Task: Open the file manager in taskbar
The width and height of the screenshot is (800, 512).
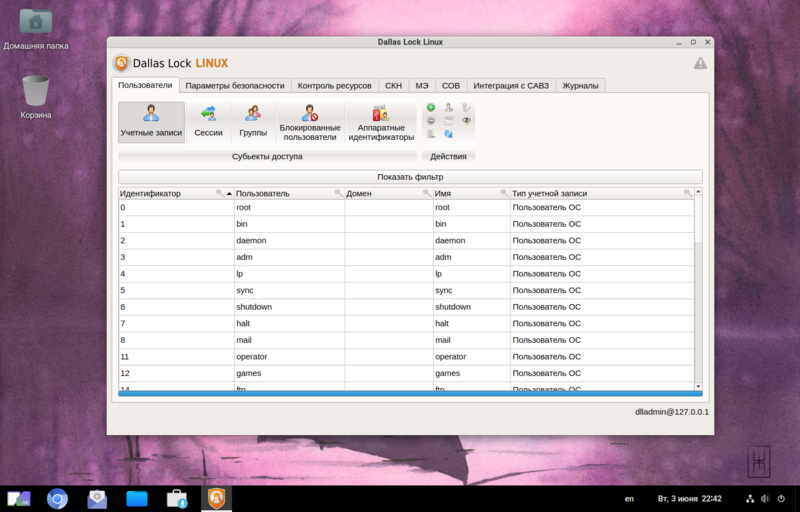Action: (137, 498)
